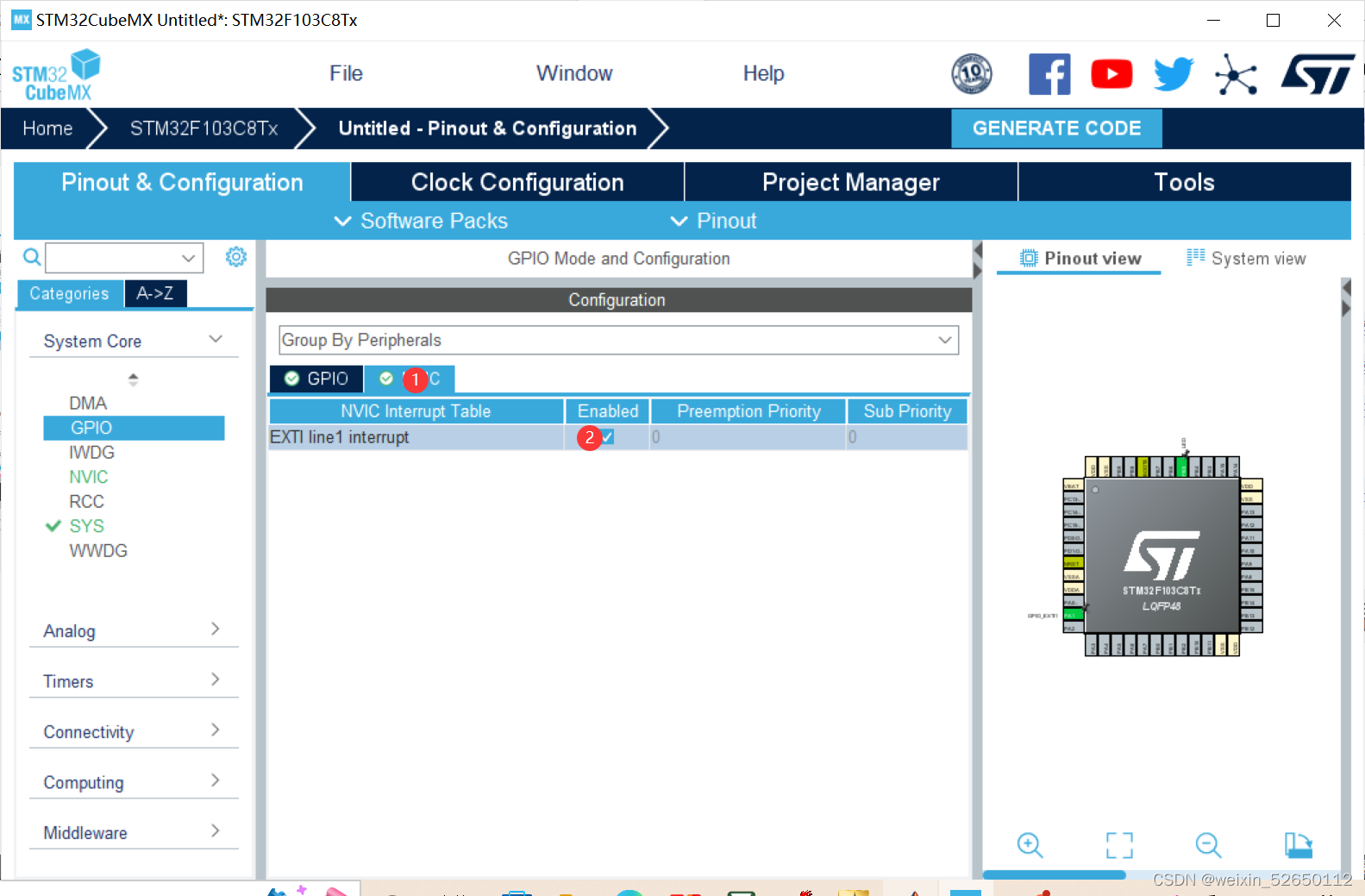This screenshot has width=1365, height=896.
Task: Select IWDG in System Core
Action: 91,452
